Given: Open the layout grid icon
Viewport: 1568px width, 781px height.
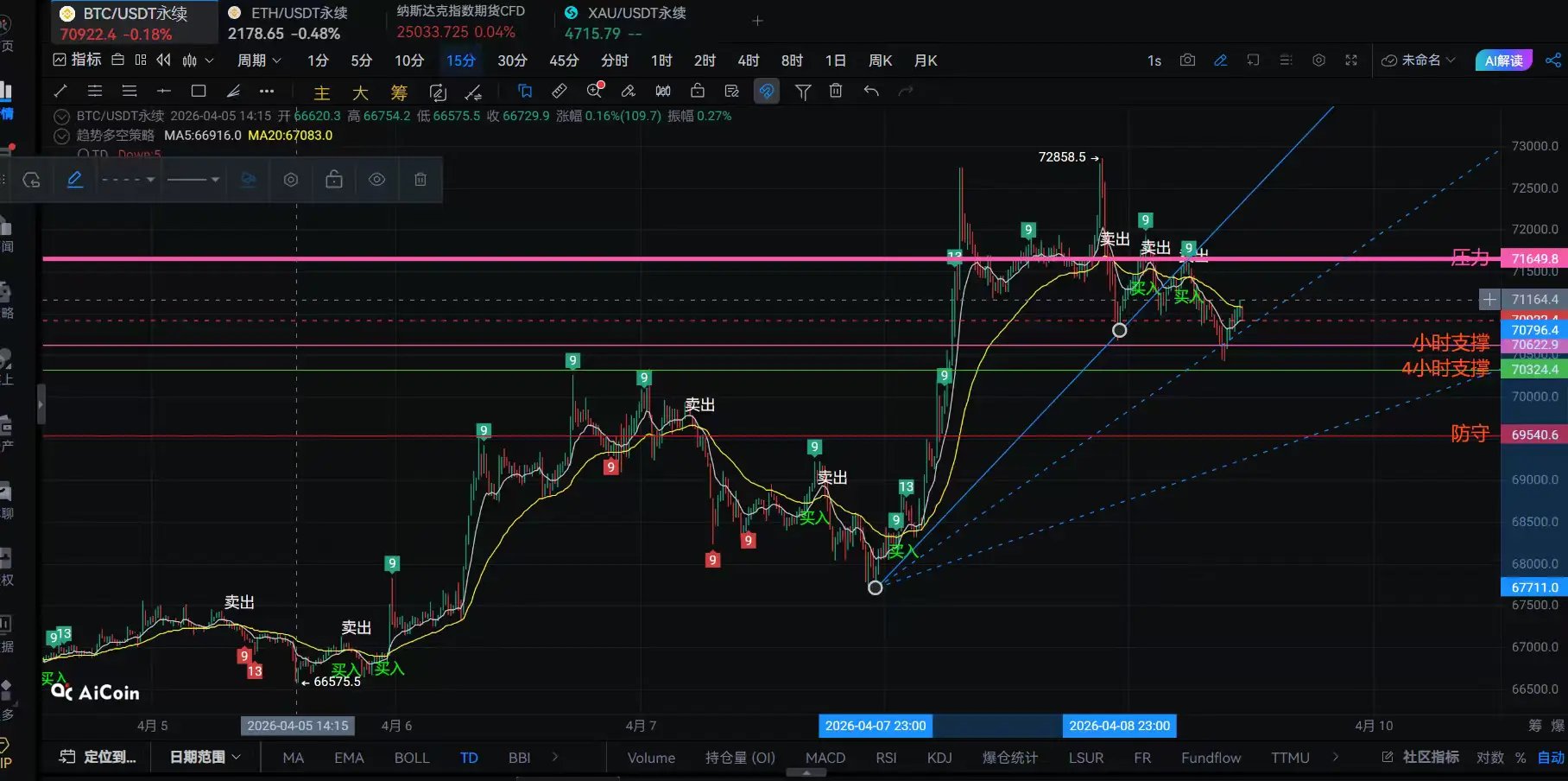Looking at the screenshot, I should [x=141, y=60].
